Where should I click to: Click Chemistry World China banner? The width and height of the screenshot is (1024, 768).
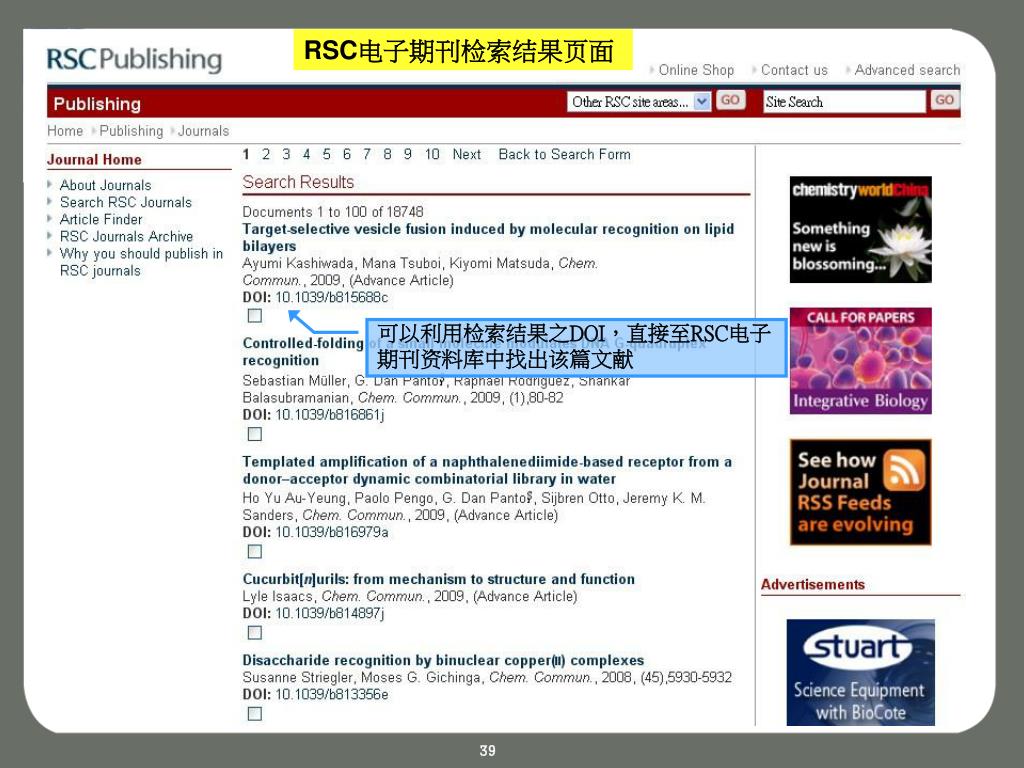(x=860, y=230)
